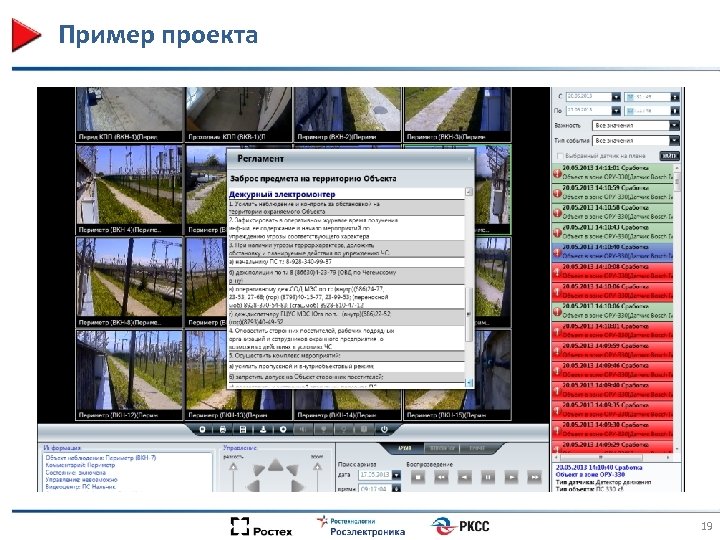Click the forward play button
This screenshot has width=720, height=540.
(511, 477)
